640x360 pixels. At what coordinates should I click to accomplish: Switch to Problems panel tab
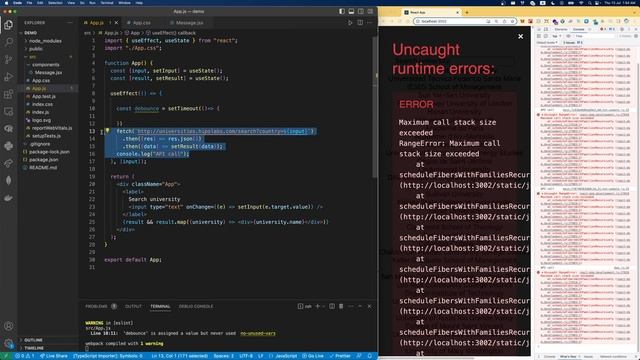pos(96,306)
